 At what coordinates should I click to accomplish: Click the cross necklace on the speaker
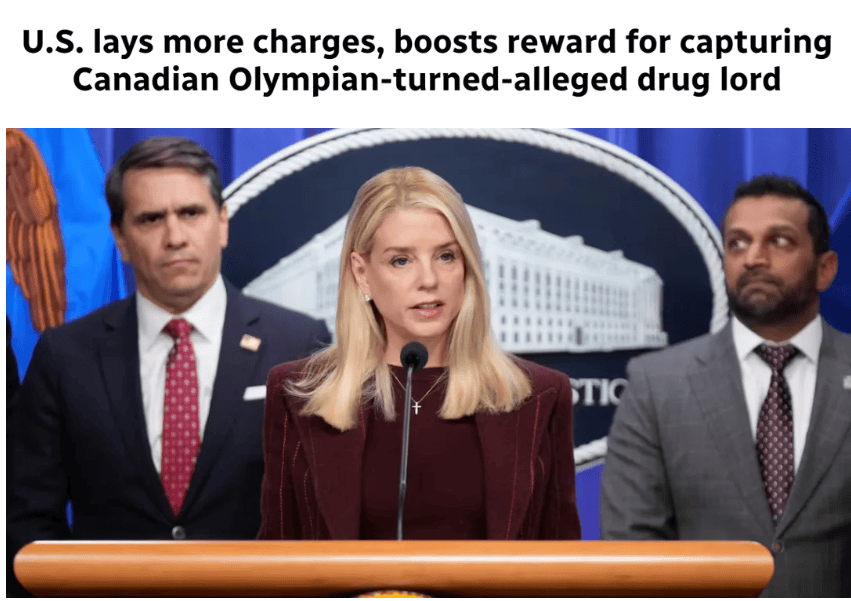(416, 407)
